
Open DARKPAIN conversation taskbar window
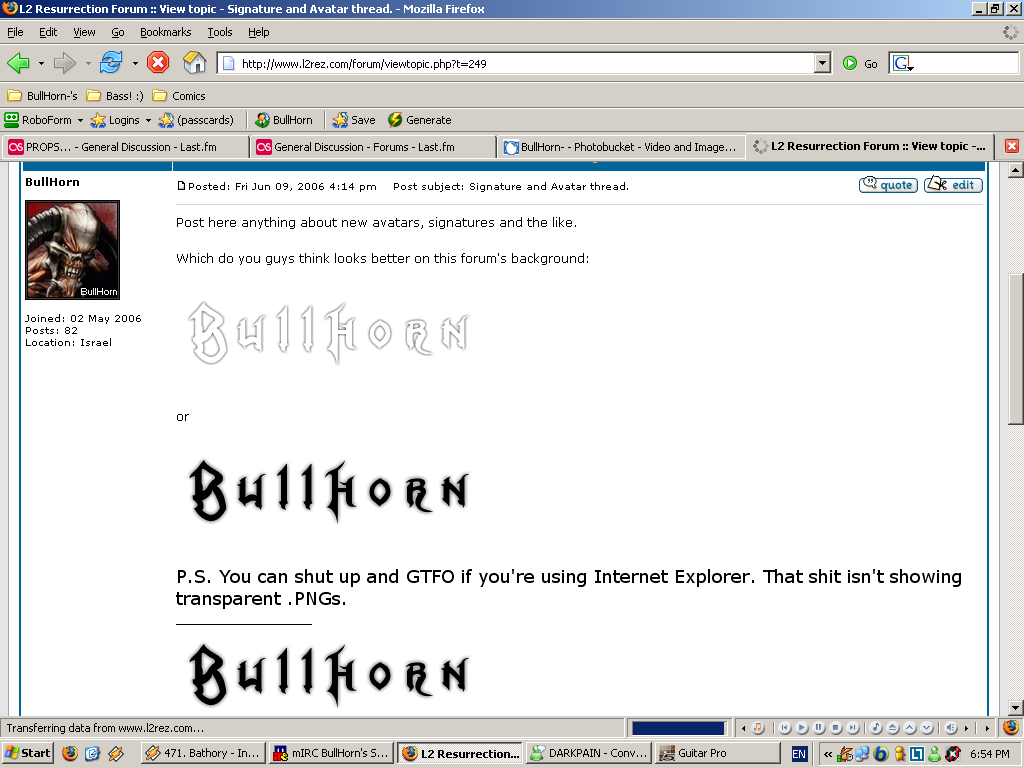[588, 753]
